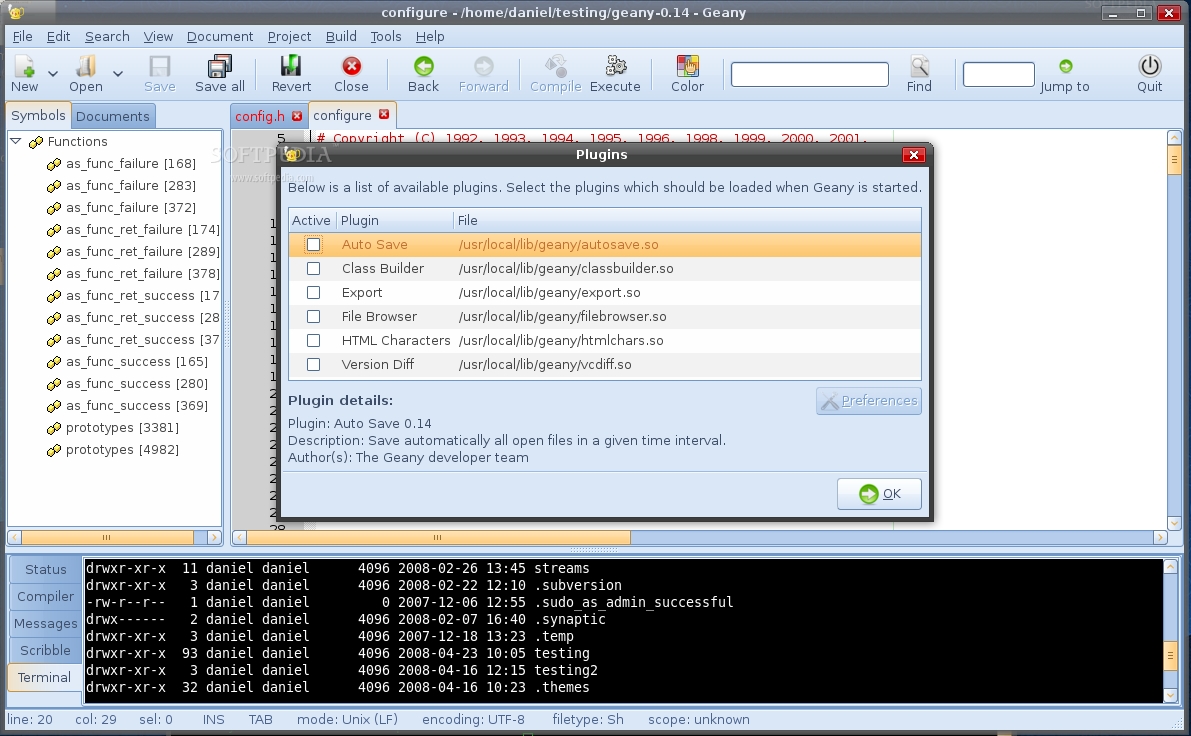Image resolution: width=1191 pixels, height=736 pixels.
Task: Click the Execute gears icon
Action: coord(615,67)
